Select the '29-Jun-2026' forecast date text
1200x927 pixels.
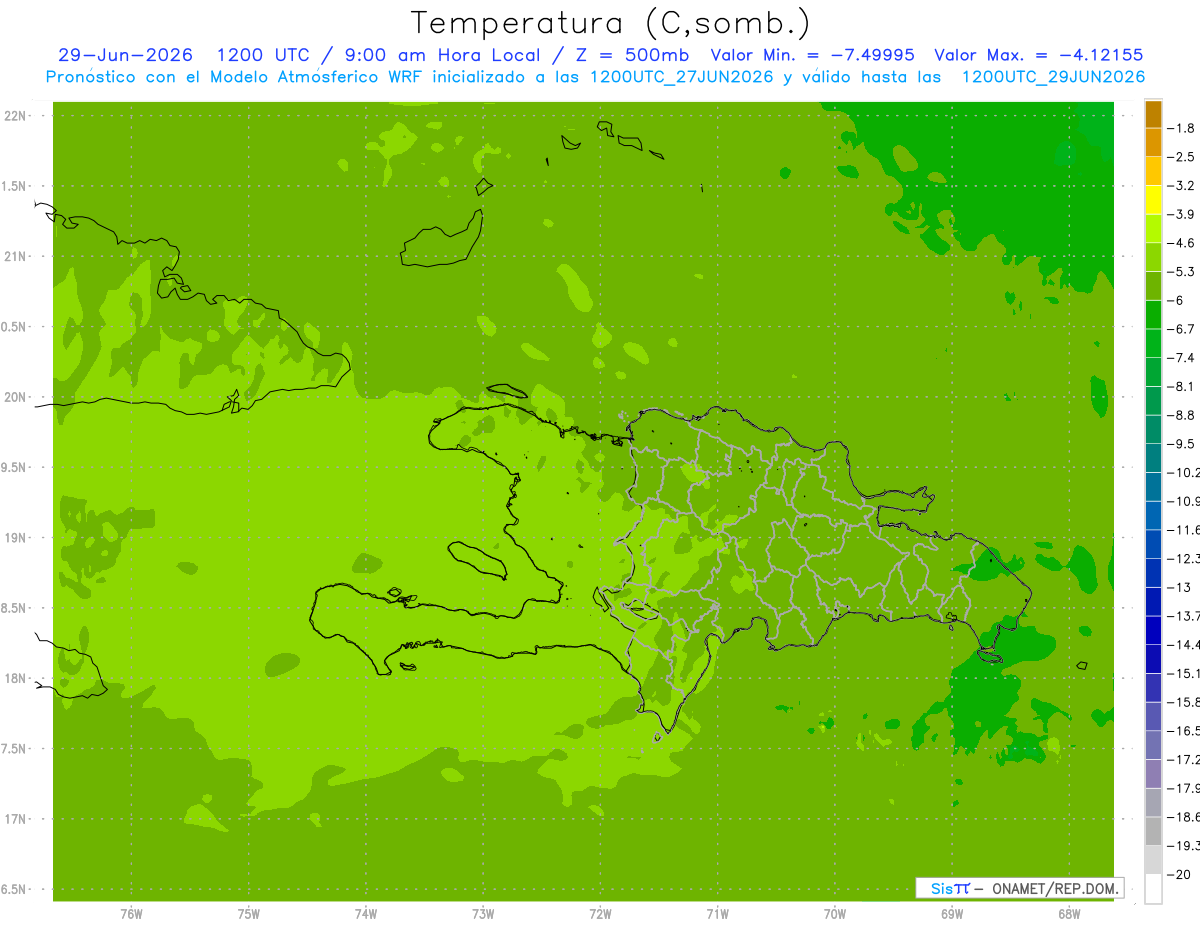pyautogui.click(x=125, y=55)
